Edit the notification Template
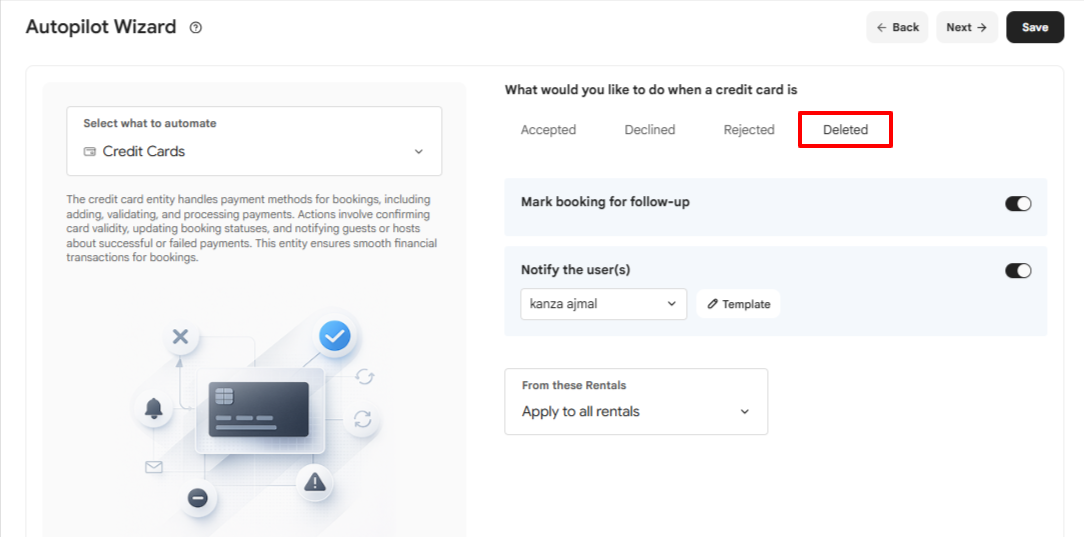 [x=738, y=304]
